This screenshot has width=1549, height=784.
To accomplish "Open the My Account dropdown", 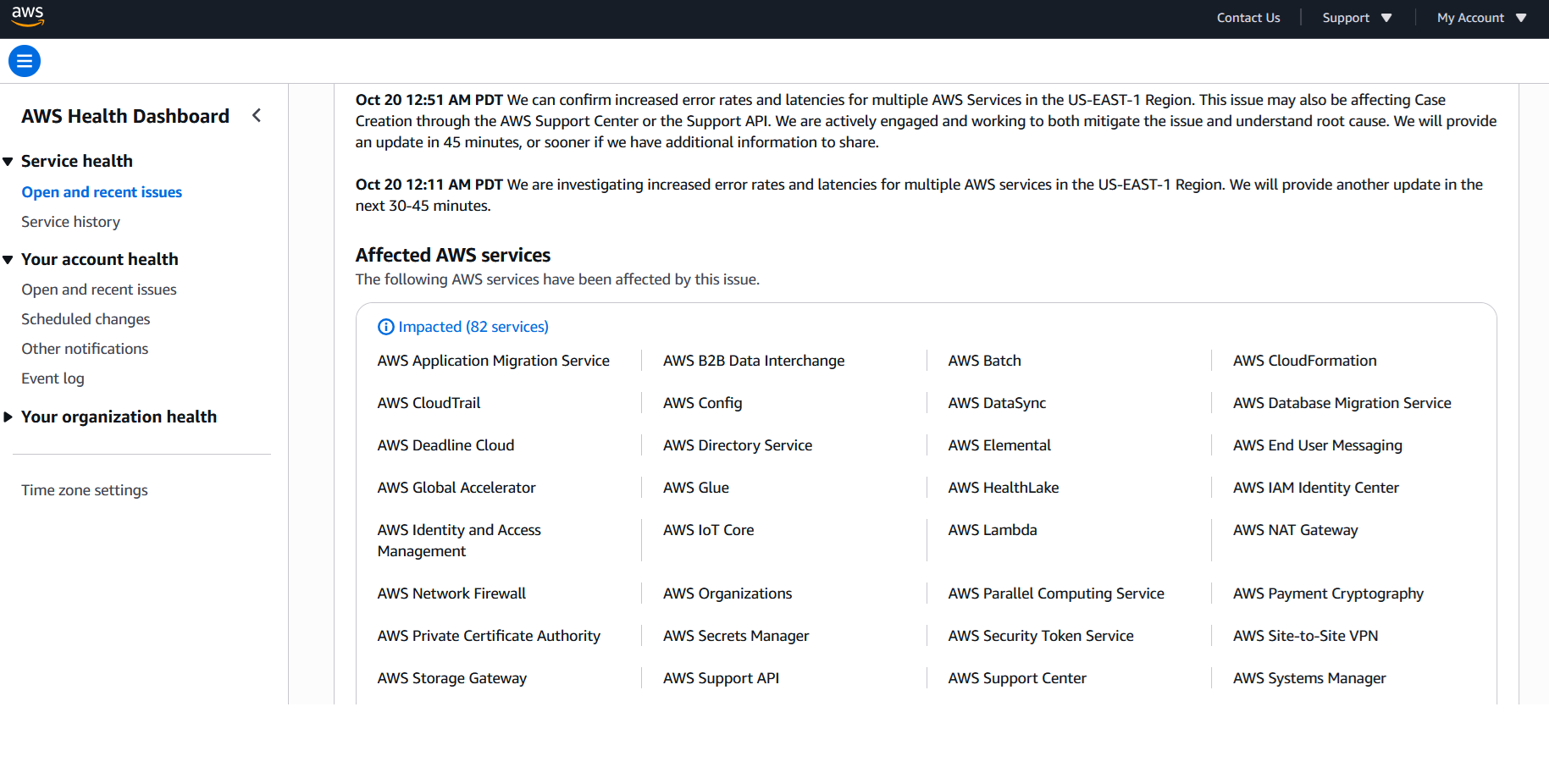I will coord(1481,18).
